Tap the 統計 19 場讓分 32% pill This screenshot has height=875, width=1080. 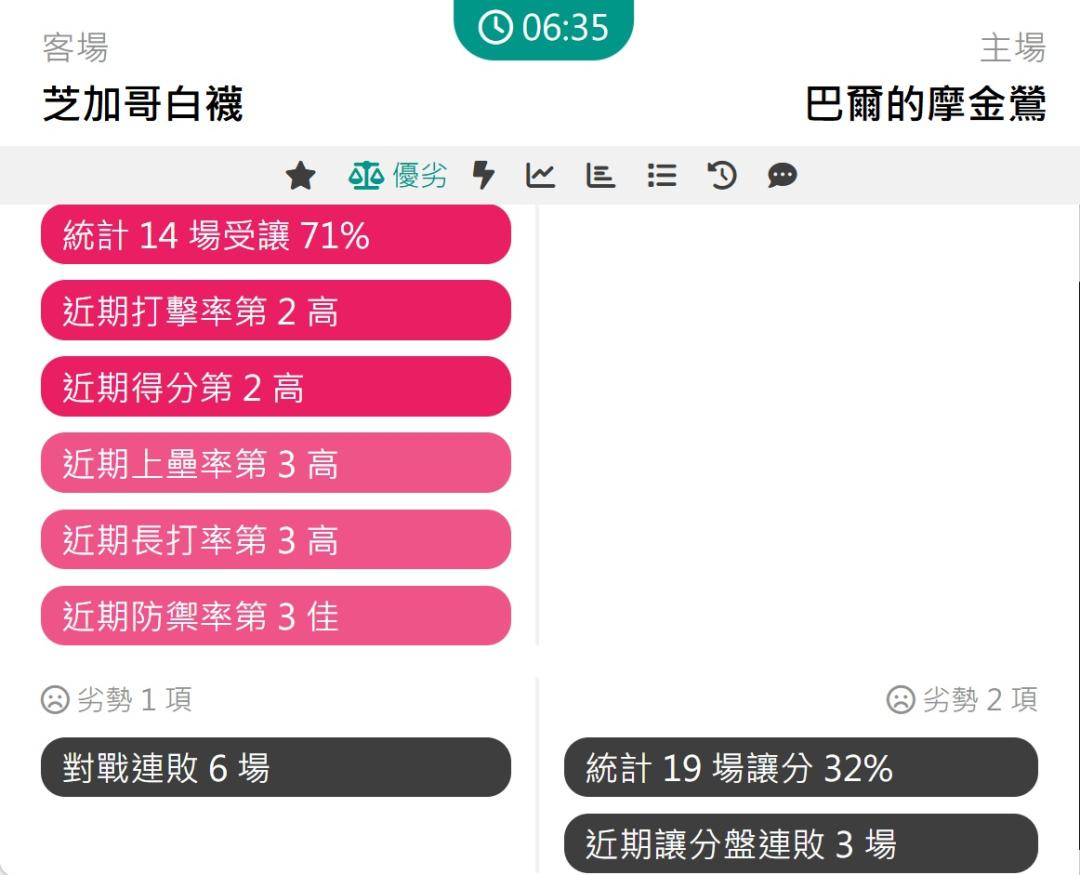tap(801, 768)
